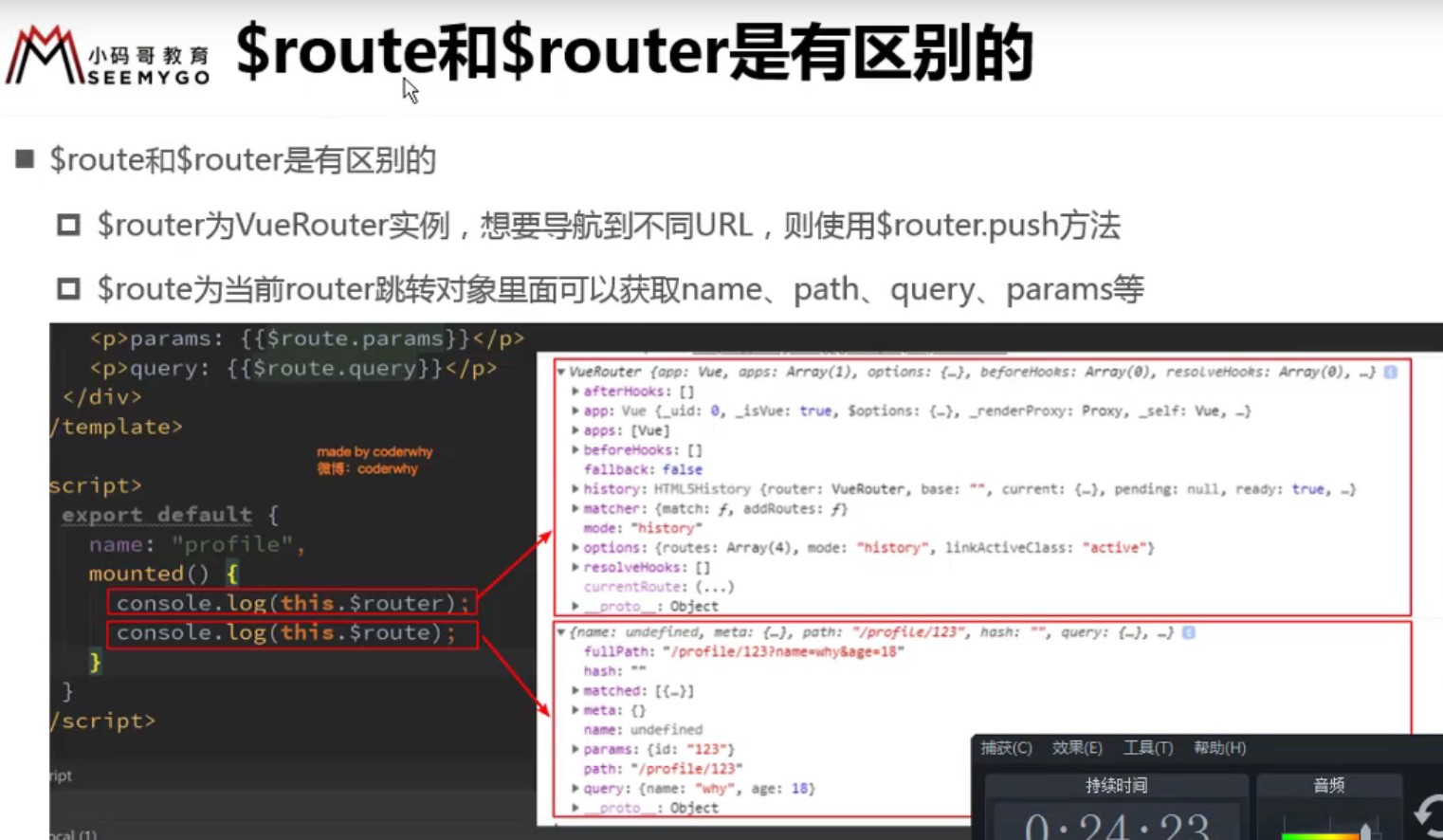Viewport: 1443px width, 840px height.
Task: Click the 0:24:23 duration timer display
Action: coord(1117,827)
